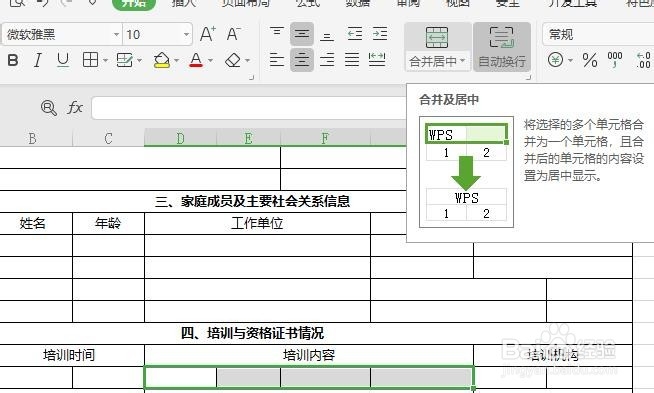Screen dimensions: 654x393
Task: Align text right
Action: (x=327, y=60)
